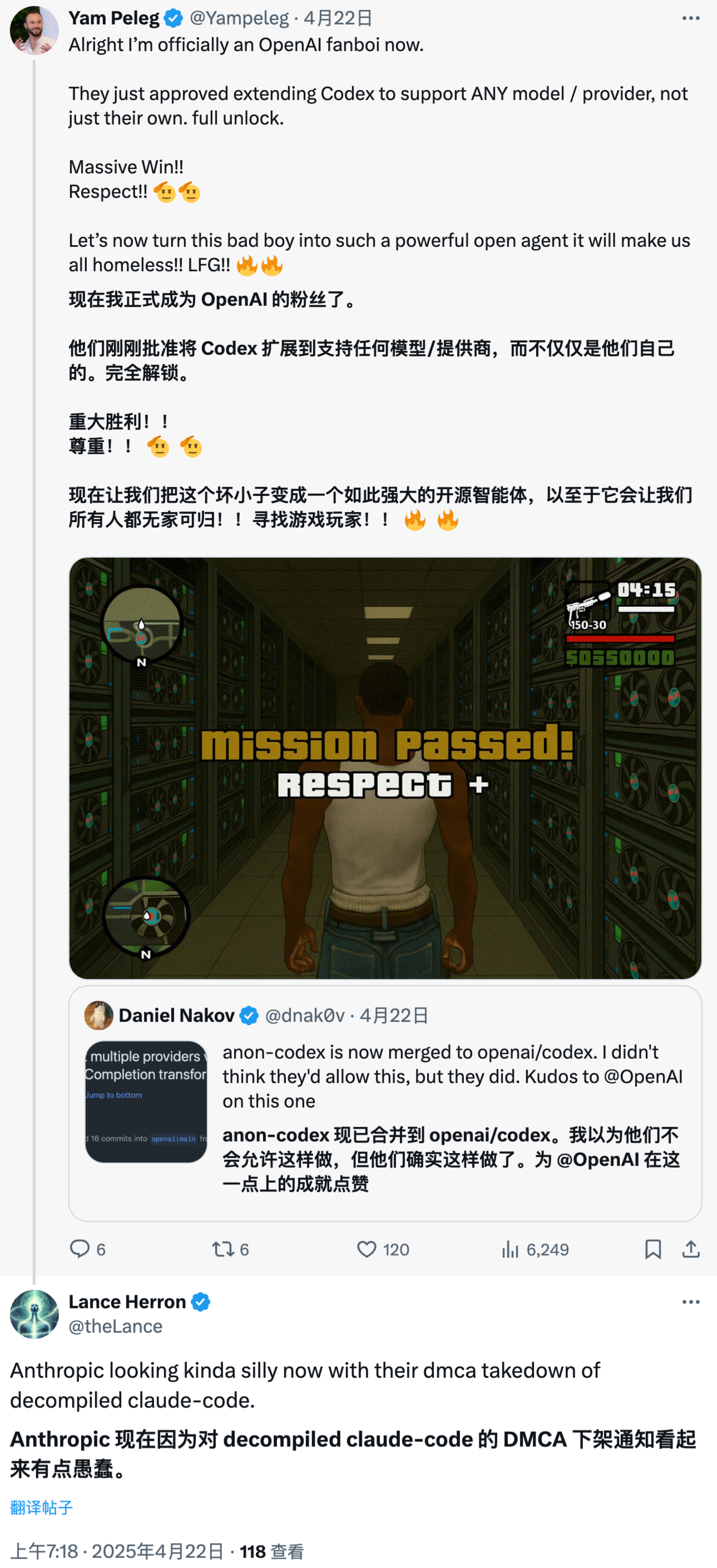Share Yam Peleg's tweet
717x1568 pixels.
click(x=690, y=1249)
